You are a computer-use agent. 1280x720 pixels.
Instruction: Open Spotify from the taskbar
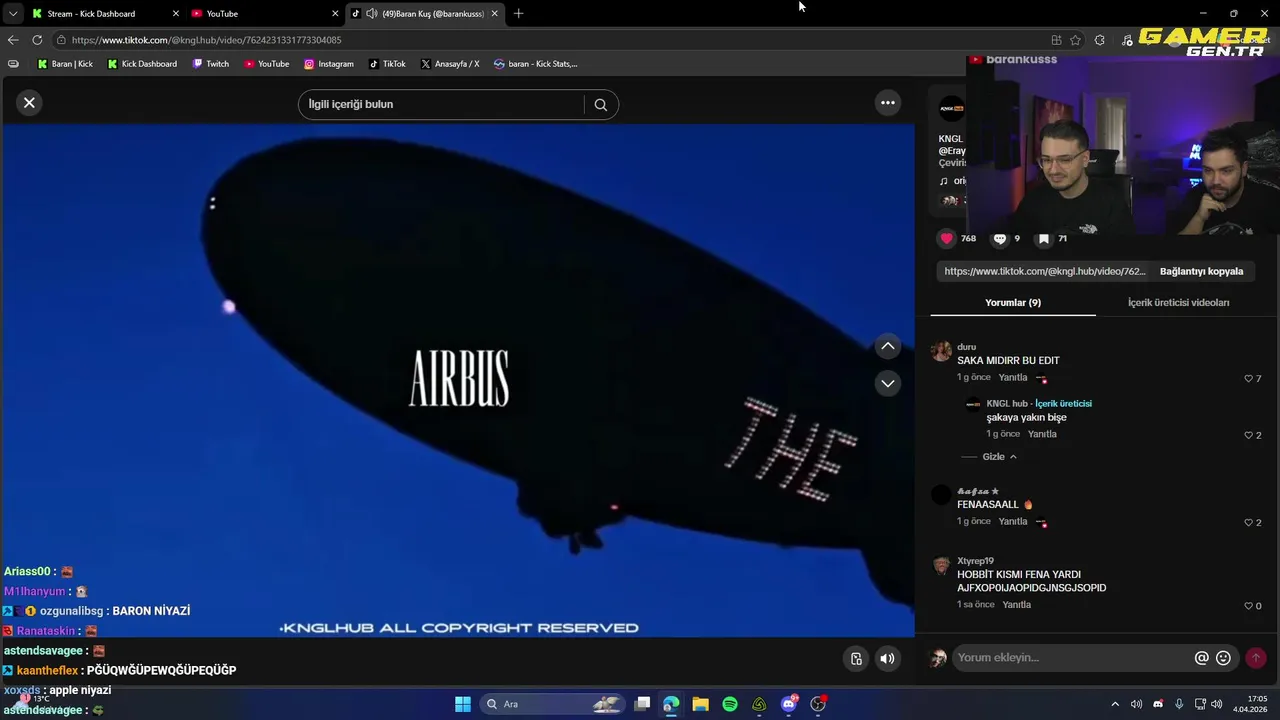pos(730,704)
